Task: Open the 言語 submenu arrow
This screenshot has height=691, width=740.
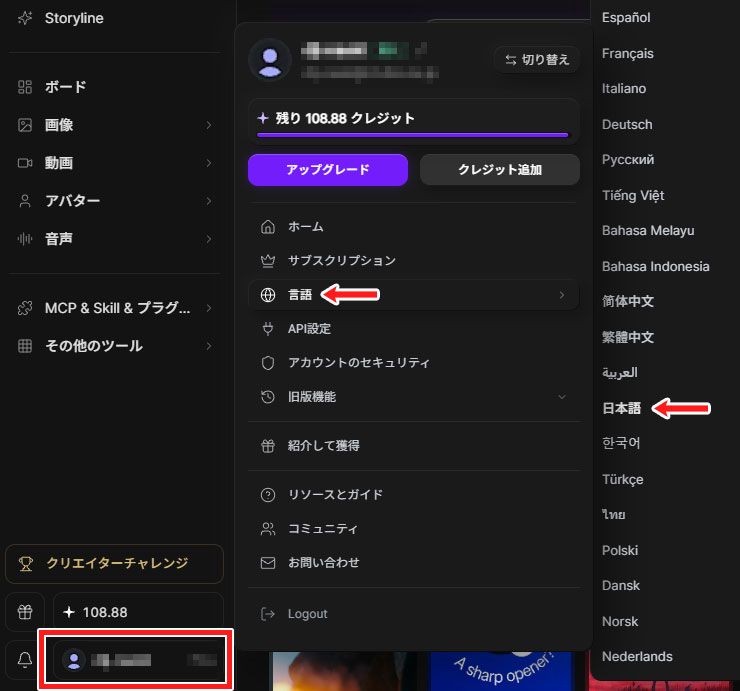Action: coord(562,295)
